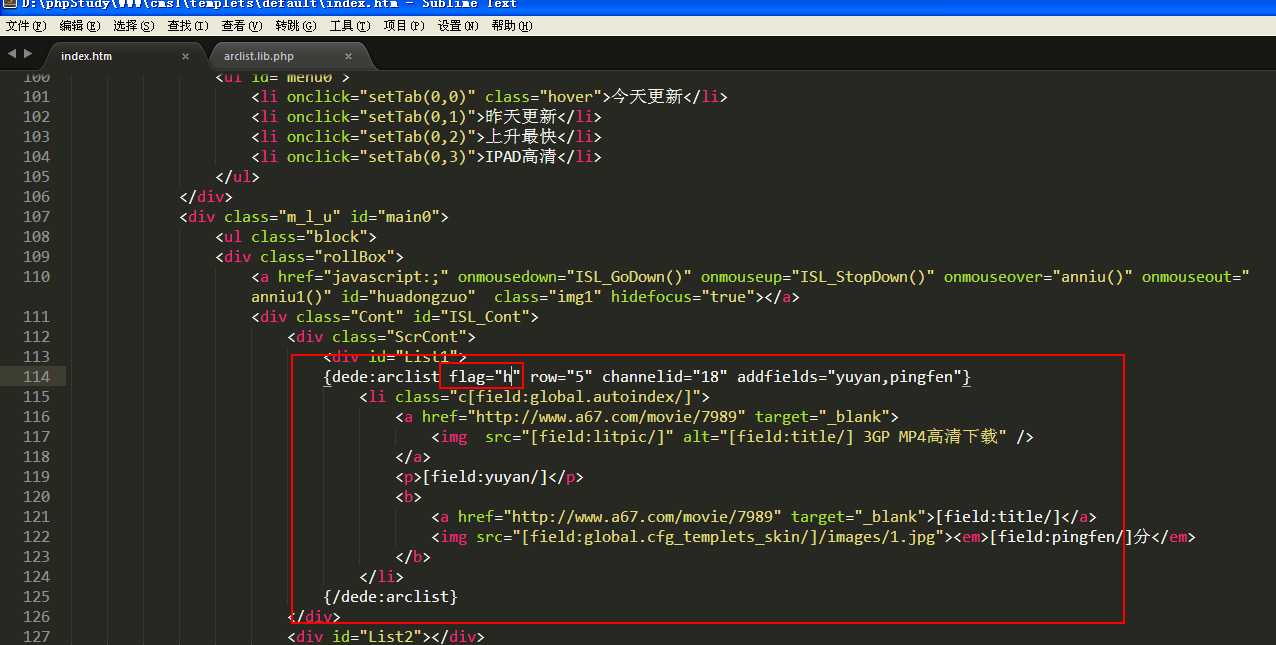Open the 文件(F) menu

click(26, 26)
